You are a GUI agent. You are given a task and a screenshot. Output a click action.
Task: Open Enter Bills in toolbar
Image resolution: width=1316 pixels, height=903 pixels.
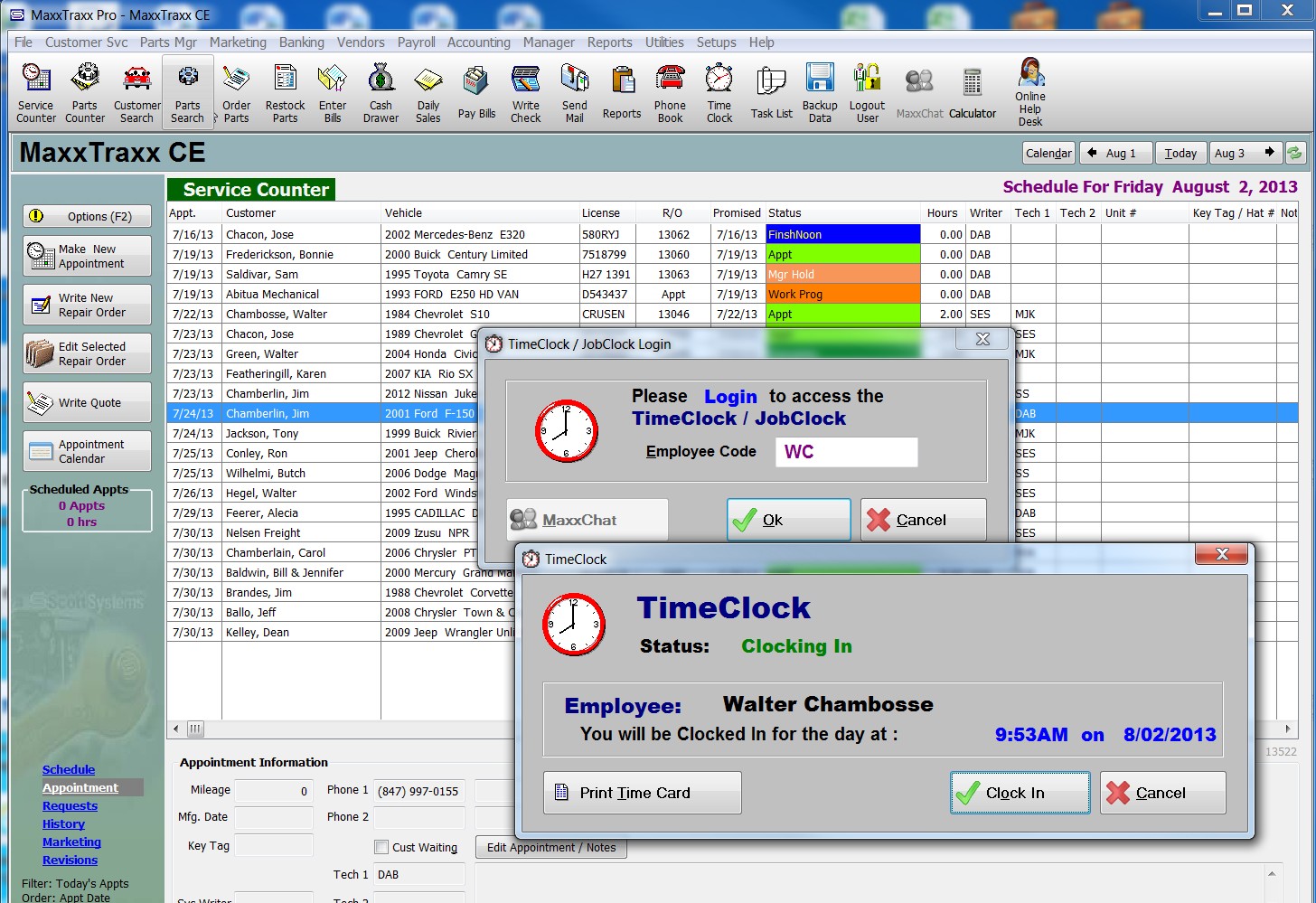click(x=333, y=91)
